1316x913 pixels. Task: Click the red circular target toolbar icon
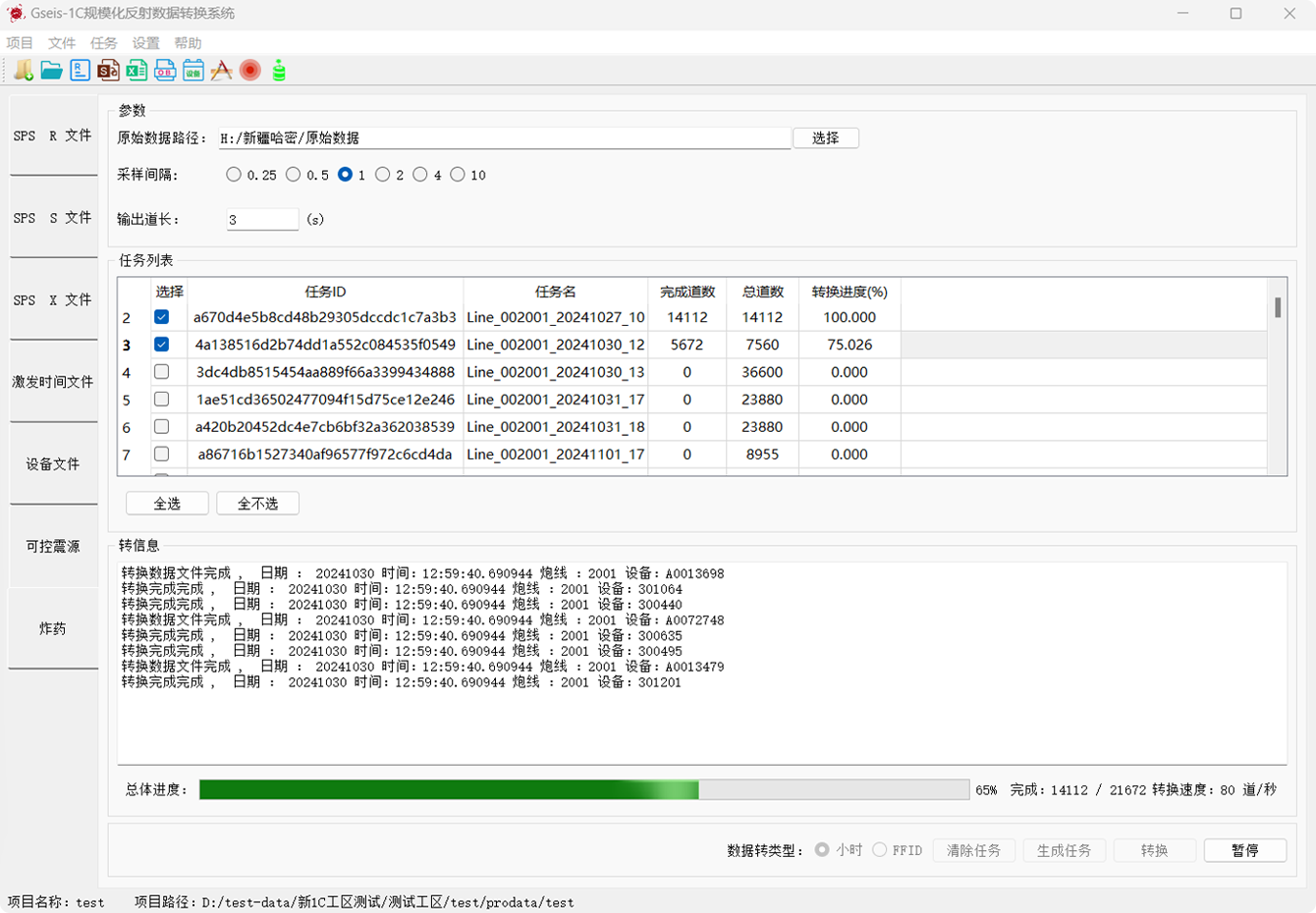point(250,71)
